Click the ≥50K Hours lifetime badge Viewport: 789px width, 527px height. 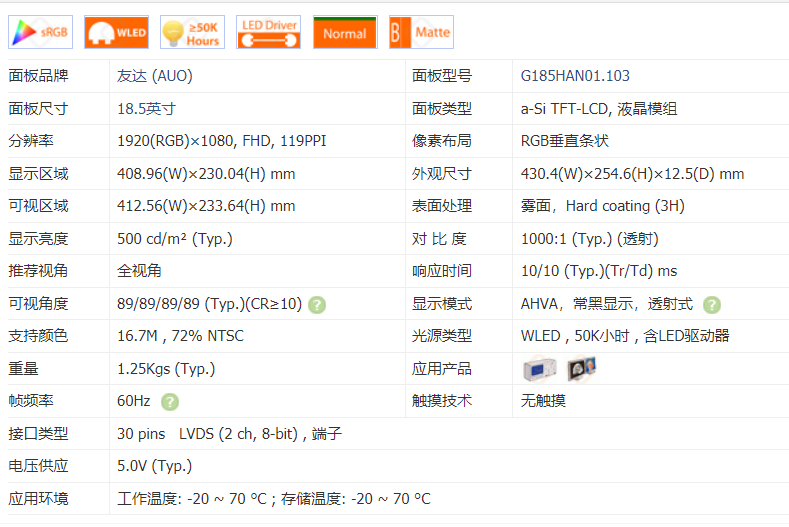193,32
